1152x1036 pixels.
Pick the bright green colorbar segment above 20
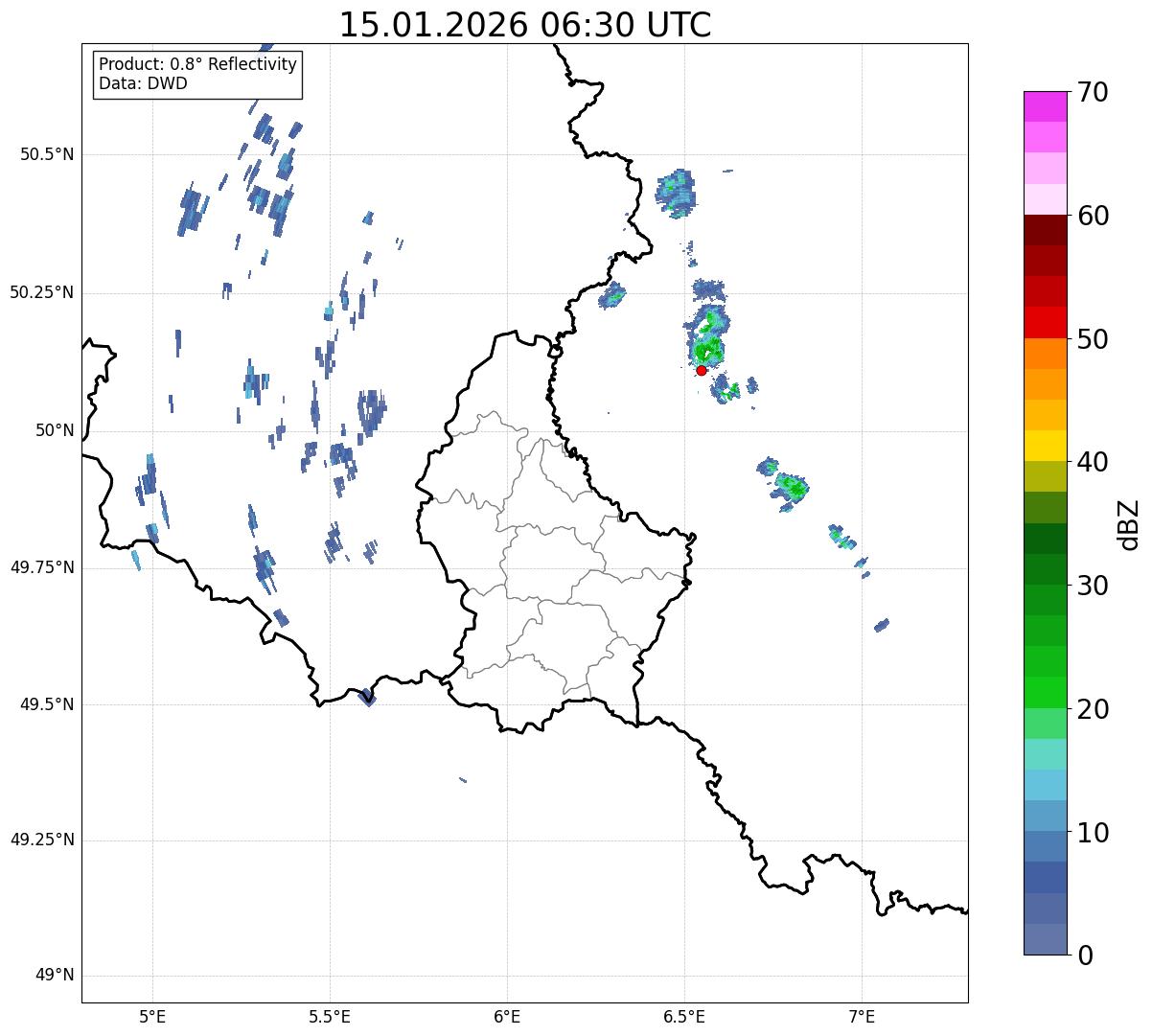(x=1045, y=693)
